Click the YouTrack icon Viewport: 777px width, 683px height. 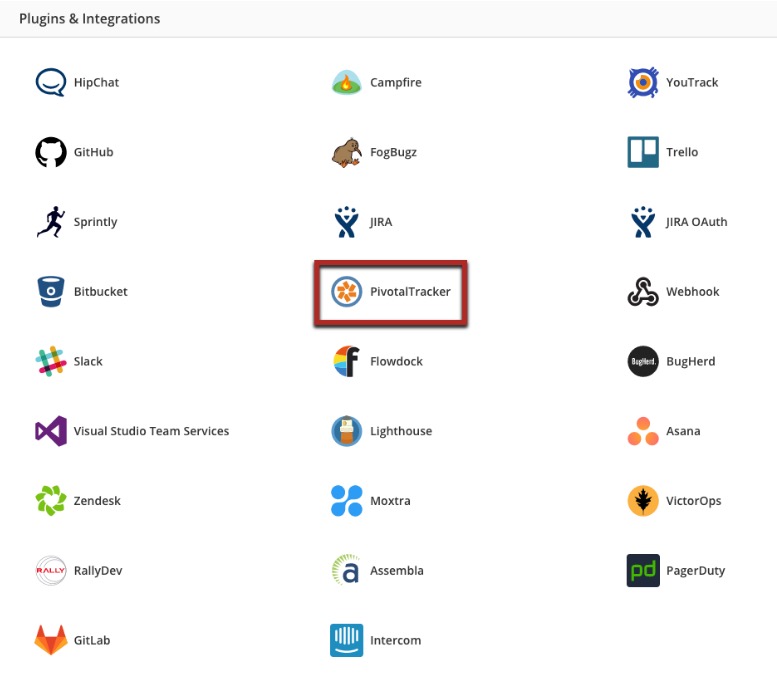click(x=643, y=82)
